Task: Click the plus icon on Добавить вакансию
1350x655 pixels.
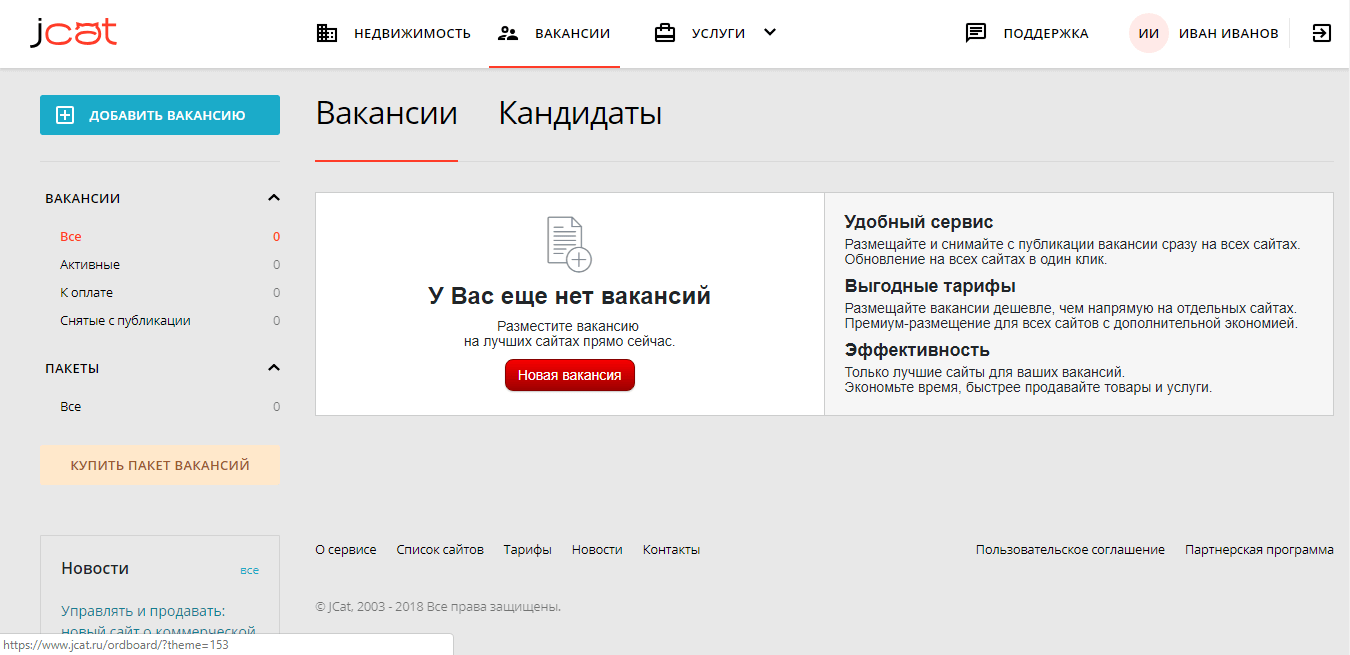Action: pyautogui.click(x=65, y=115)
